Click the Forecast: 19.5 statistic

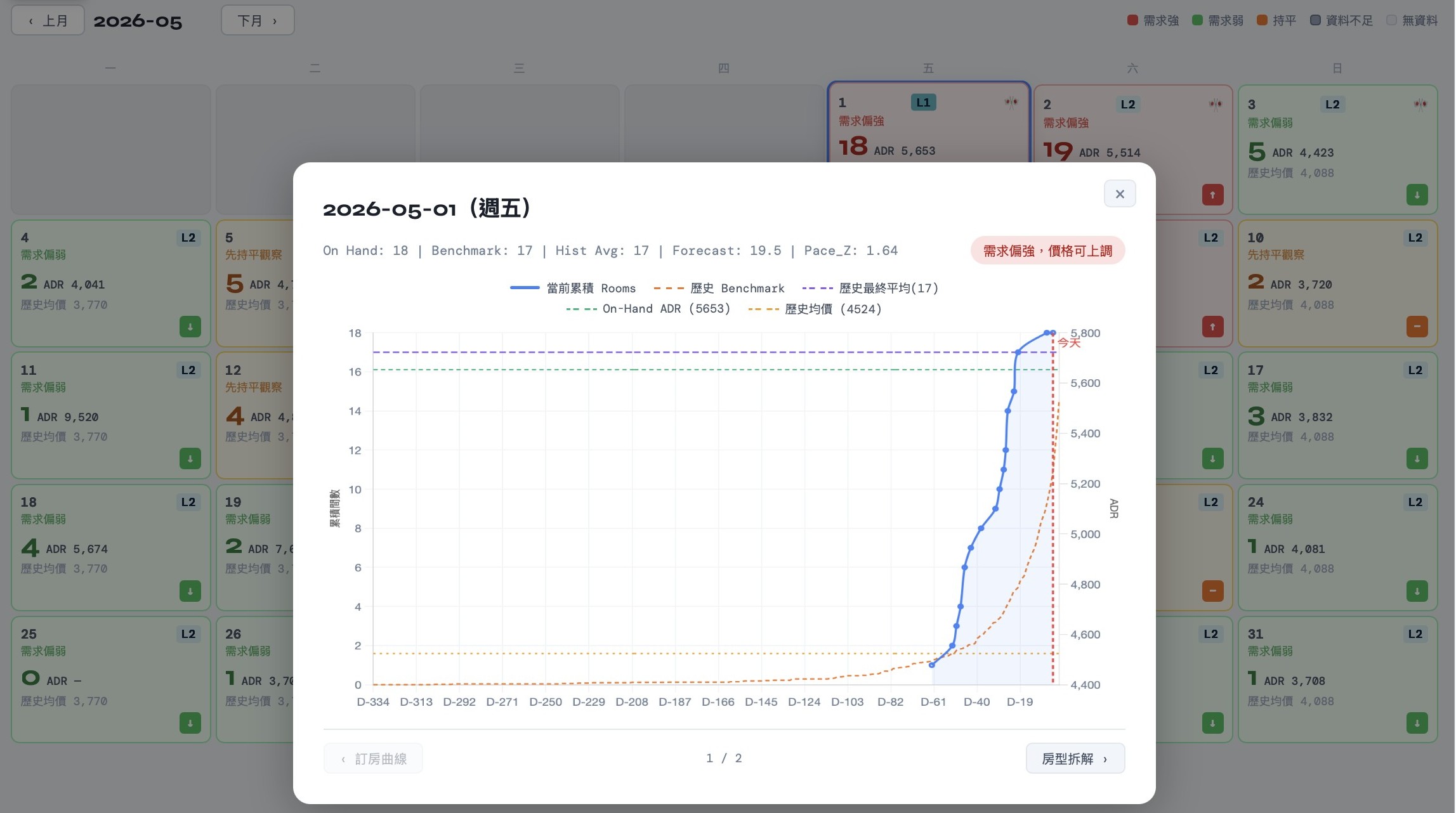pos(726,250)
